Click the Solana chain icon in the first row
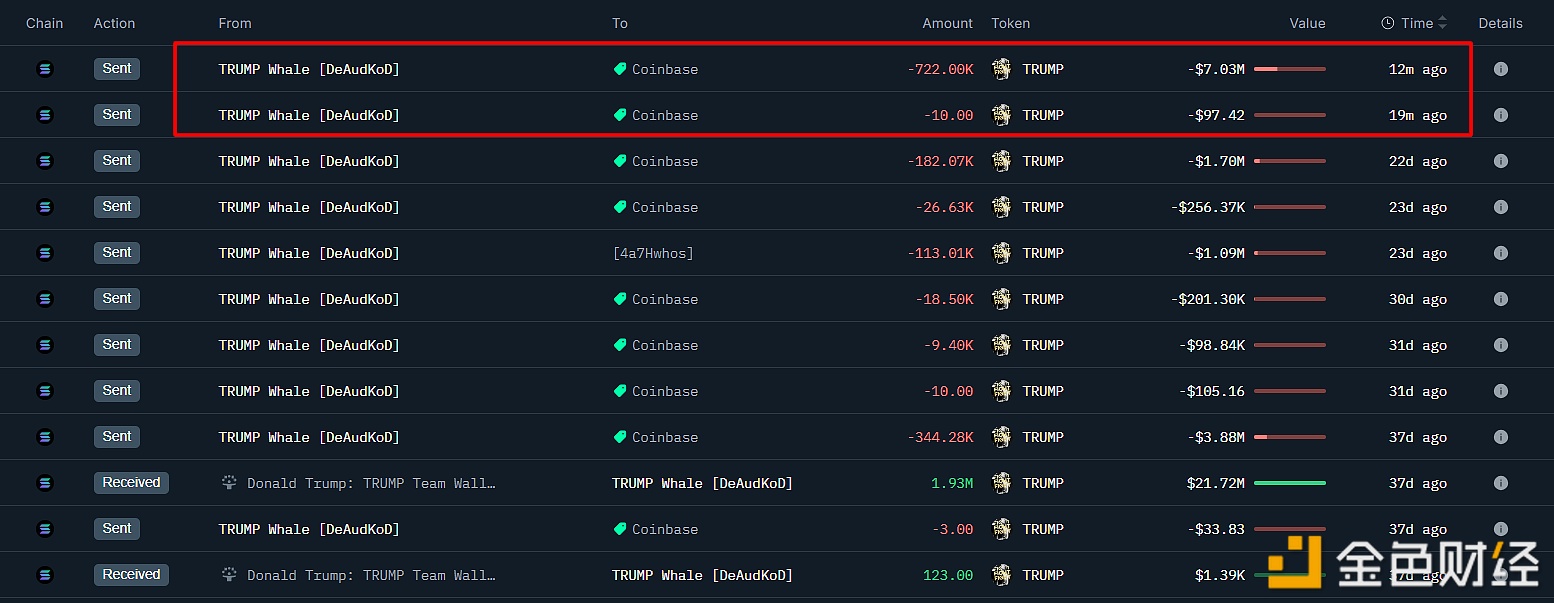This screenshot has height=603, width=1554. point(44,69)
